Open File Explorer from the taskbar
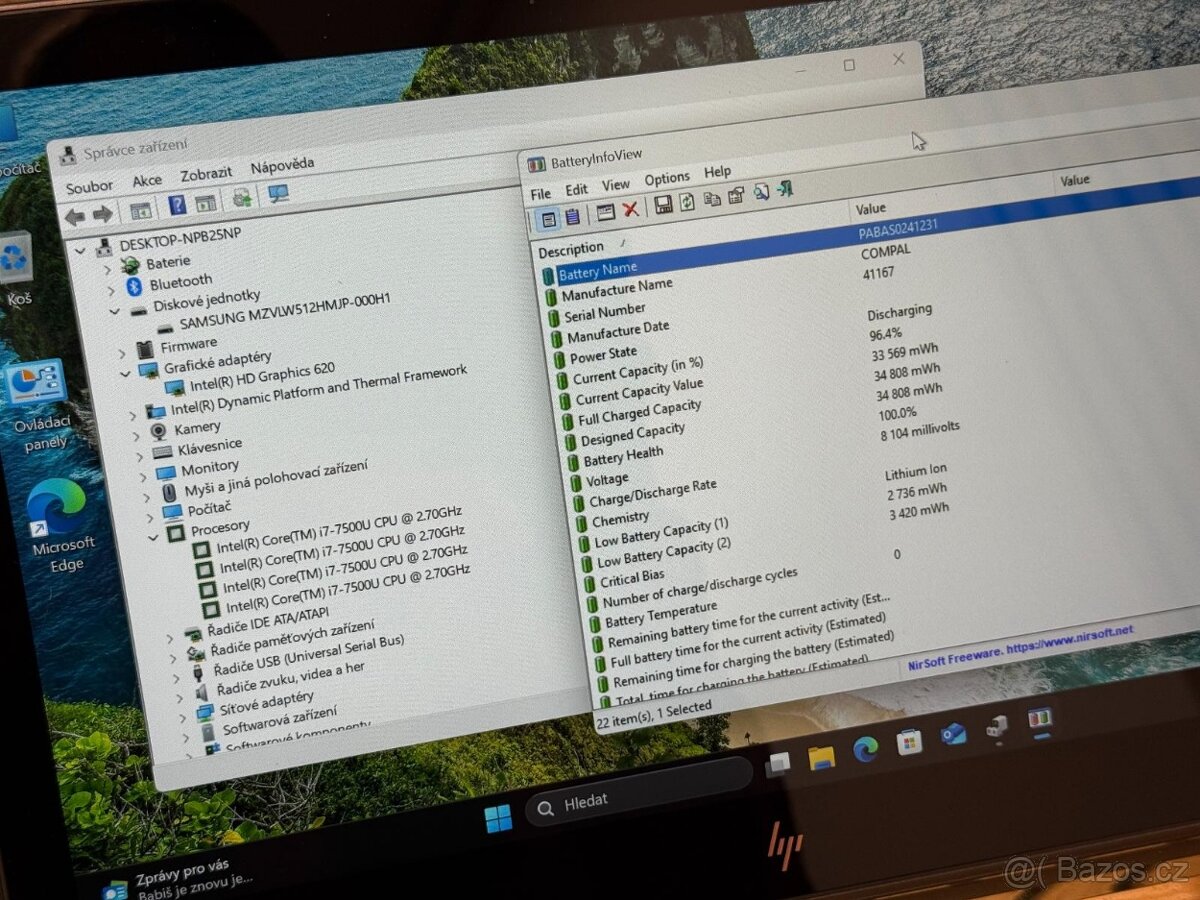Image resolution: width=1200 pixels, height=900 pixels. pyautogui.click(x=821, y=757)
